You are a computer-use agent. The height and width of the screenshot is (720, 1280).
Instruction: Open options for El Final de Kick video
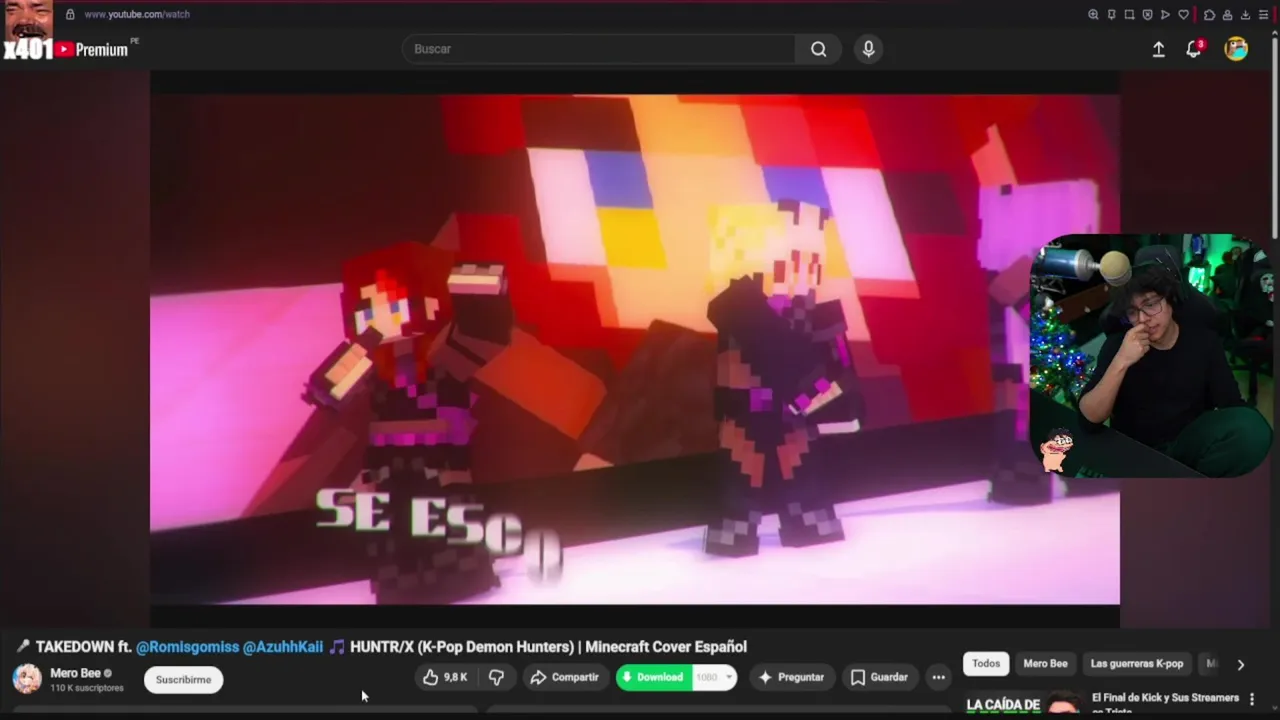1251,700
